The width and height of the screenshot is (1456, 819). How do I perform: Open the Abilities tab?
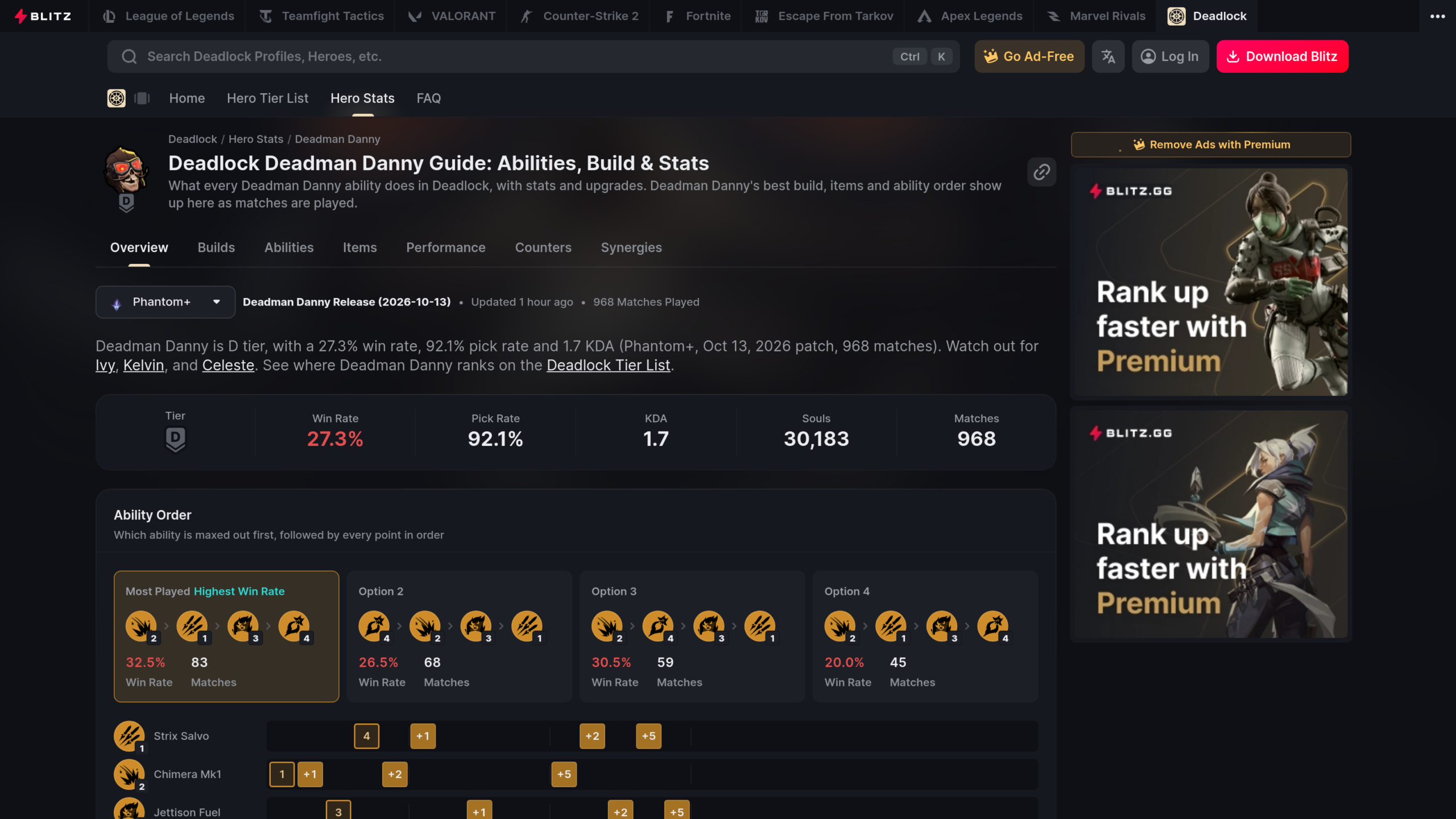pos(289,247)
